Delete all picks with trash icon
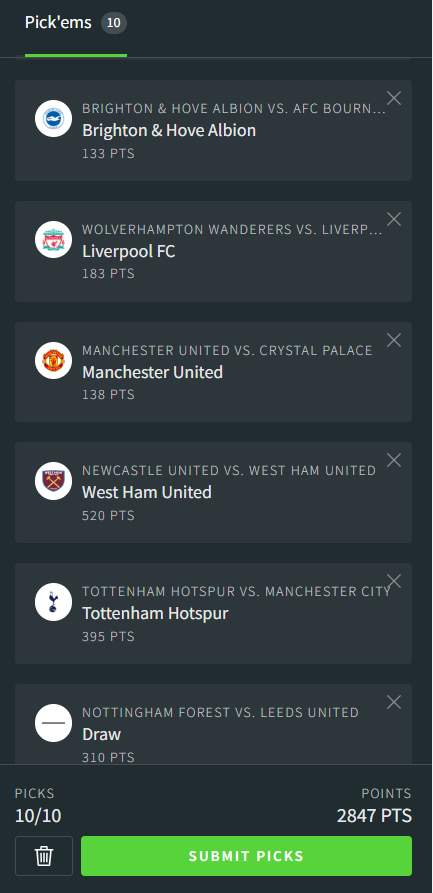The height and width of the screenshot is (893, 433). point(44,855)
